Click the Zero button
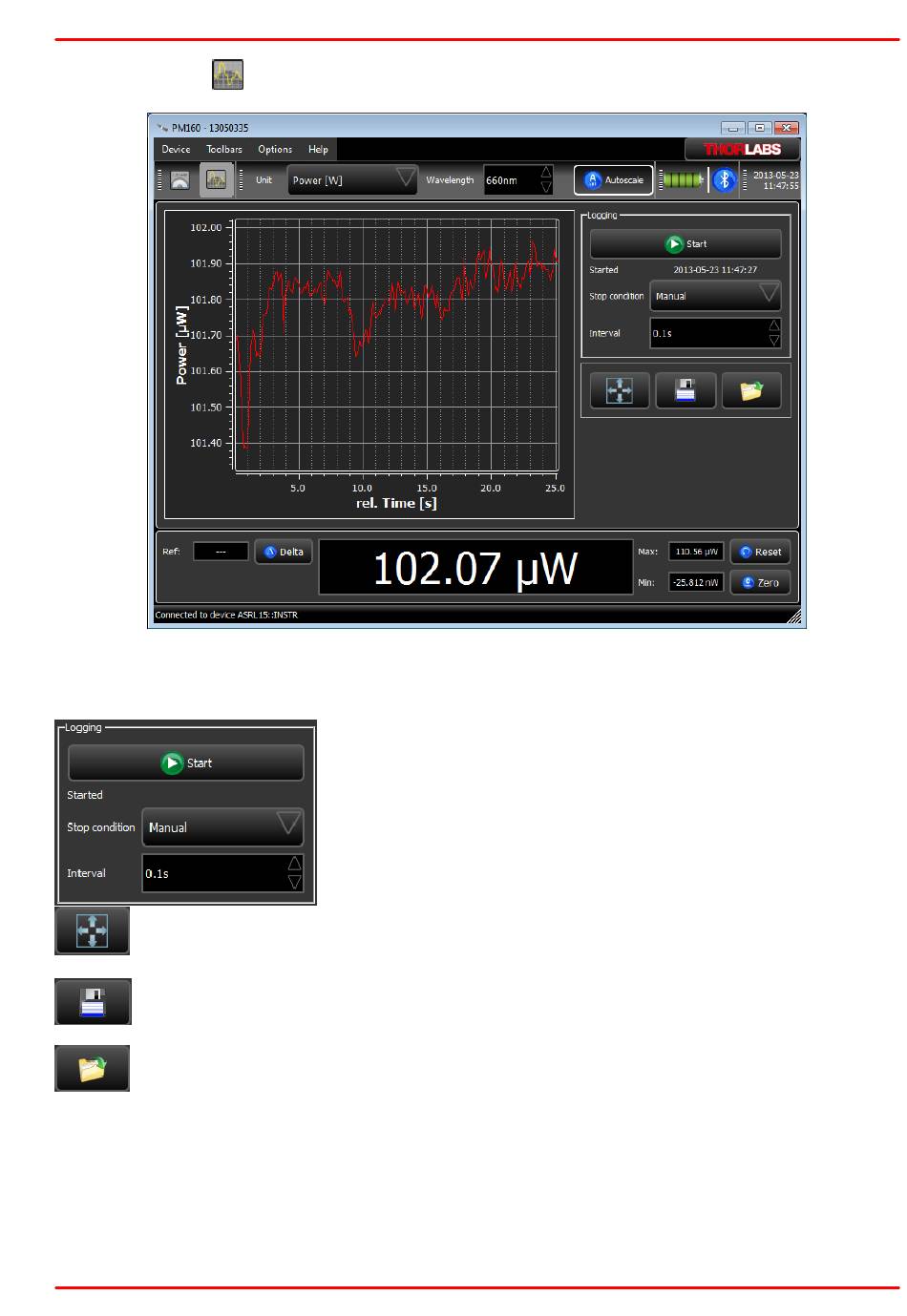The image size is (907, 1316). click(760, 582)
